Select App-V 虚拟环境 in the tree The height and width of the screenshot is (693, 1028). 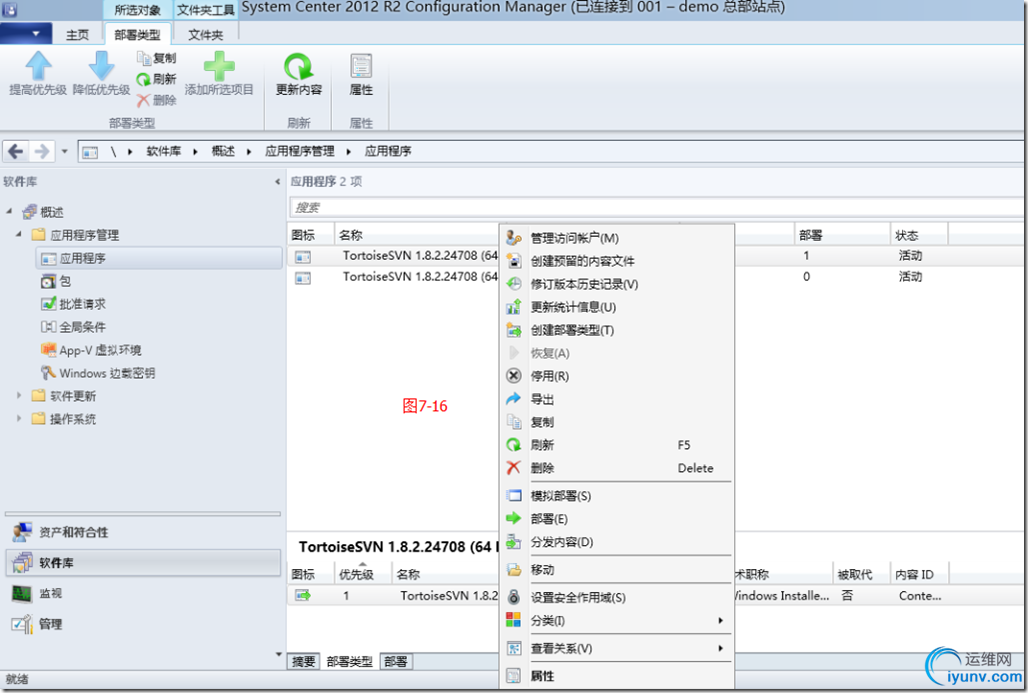coord(91,350)
